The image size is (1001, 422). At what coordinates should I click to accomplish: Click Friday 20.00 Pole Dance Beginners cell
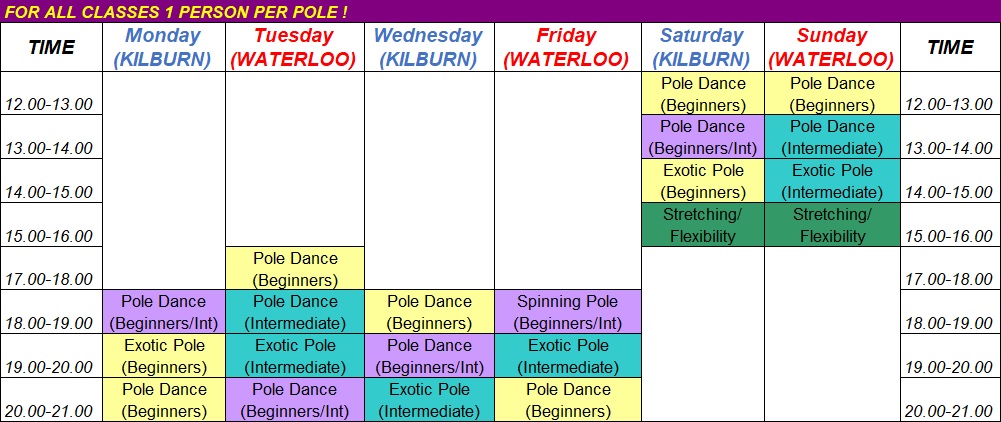(x=567, y=399)
